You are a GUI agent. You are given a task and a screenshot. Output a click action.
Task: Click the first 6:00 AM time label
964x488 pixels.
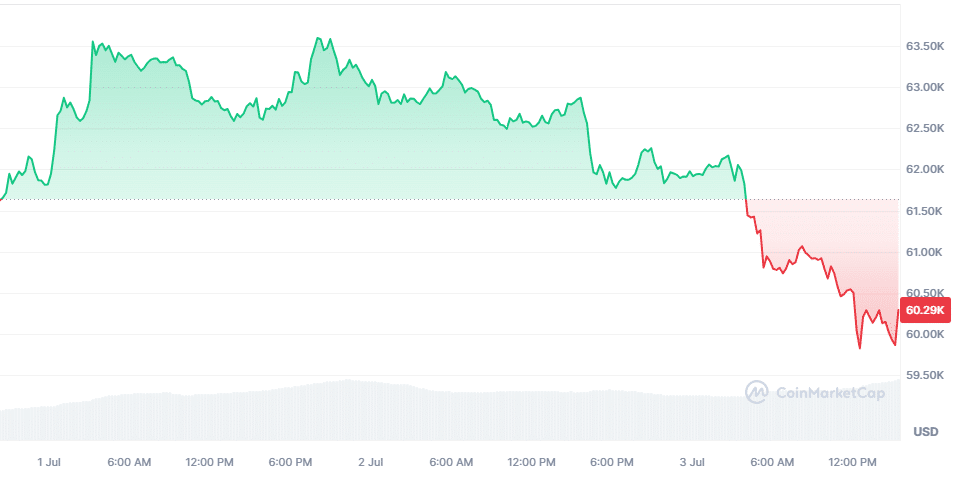[x=129, y=462]
